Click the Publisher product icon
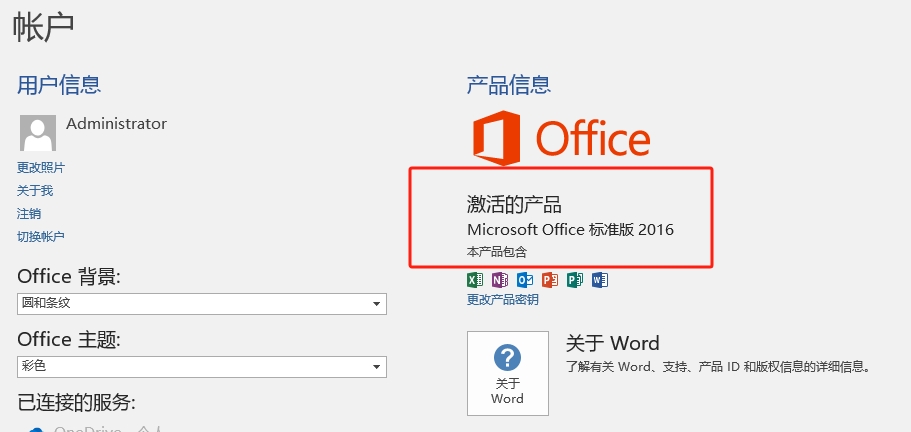The height and width of the screenshot is (432, 911). [575, 280]
